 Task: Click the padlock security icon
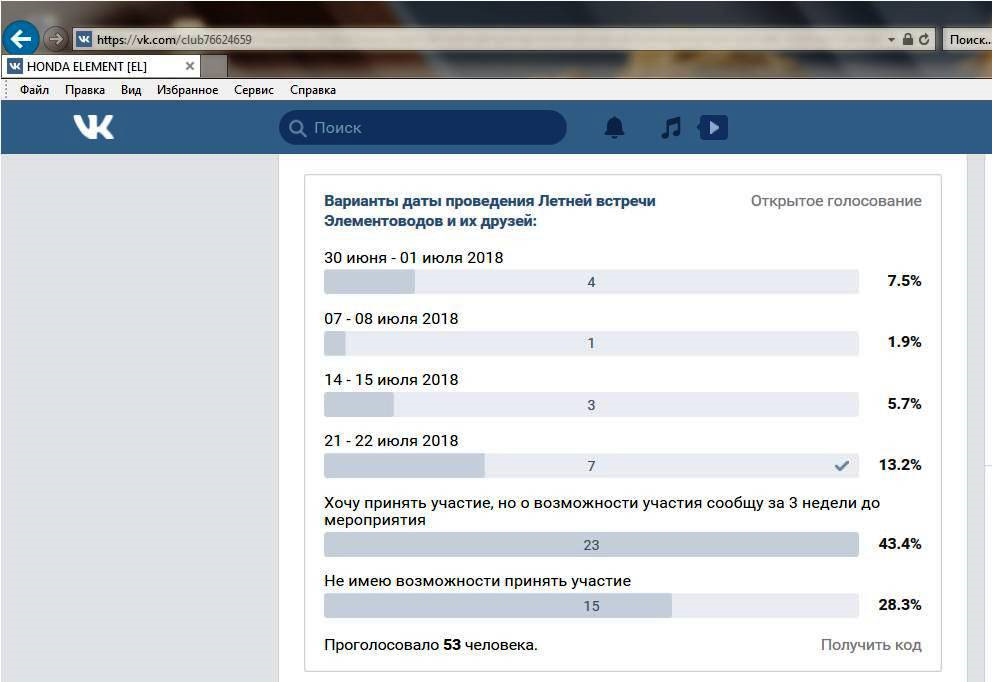(908, 39)
